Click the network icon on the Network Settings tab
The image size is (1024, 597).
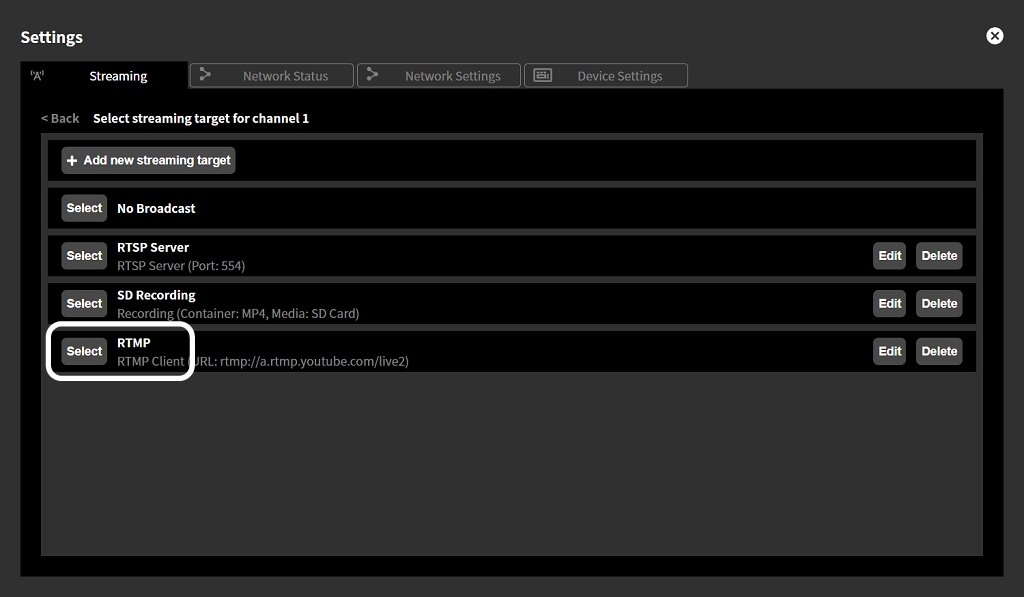(x=372, y=74)
